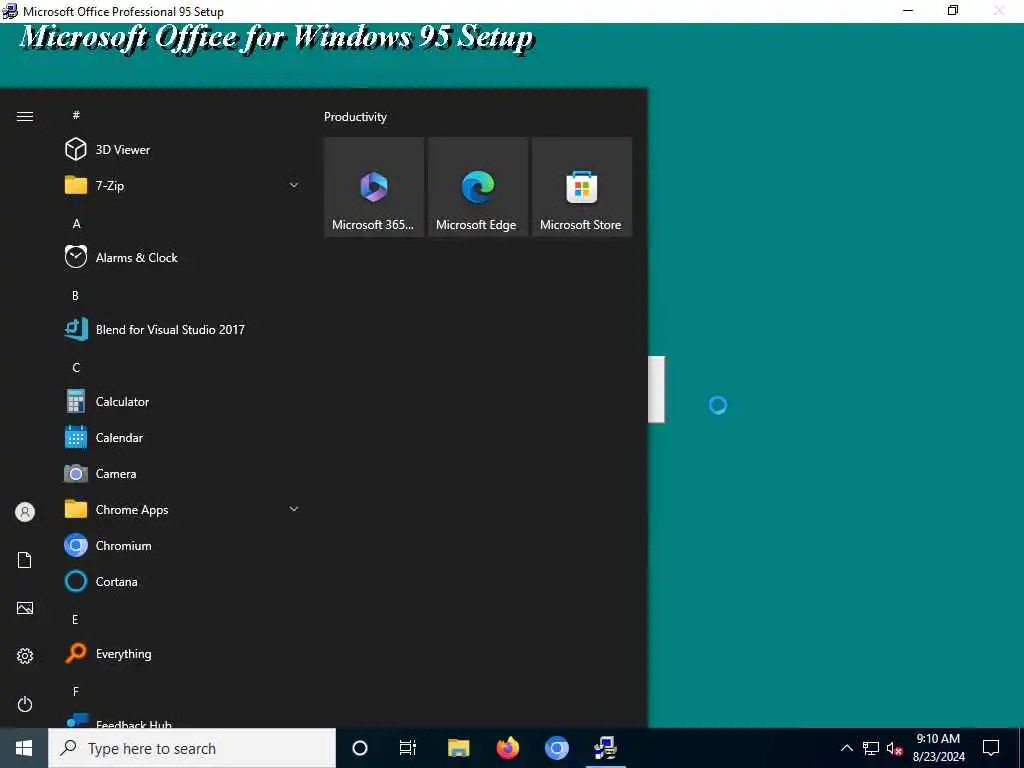1024x768 pixels.
Task: Open the Calendar app
Action: (x=181, y=438)
